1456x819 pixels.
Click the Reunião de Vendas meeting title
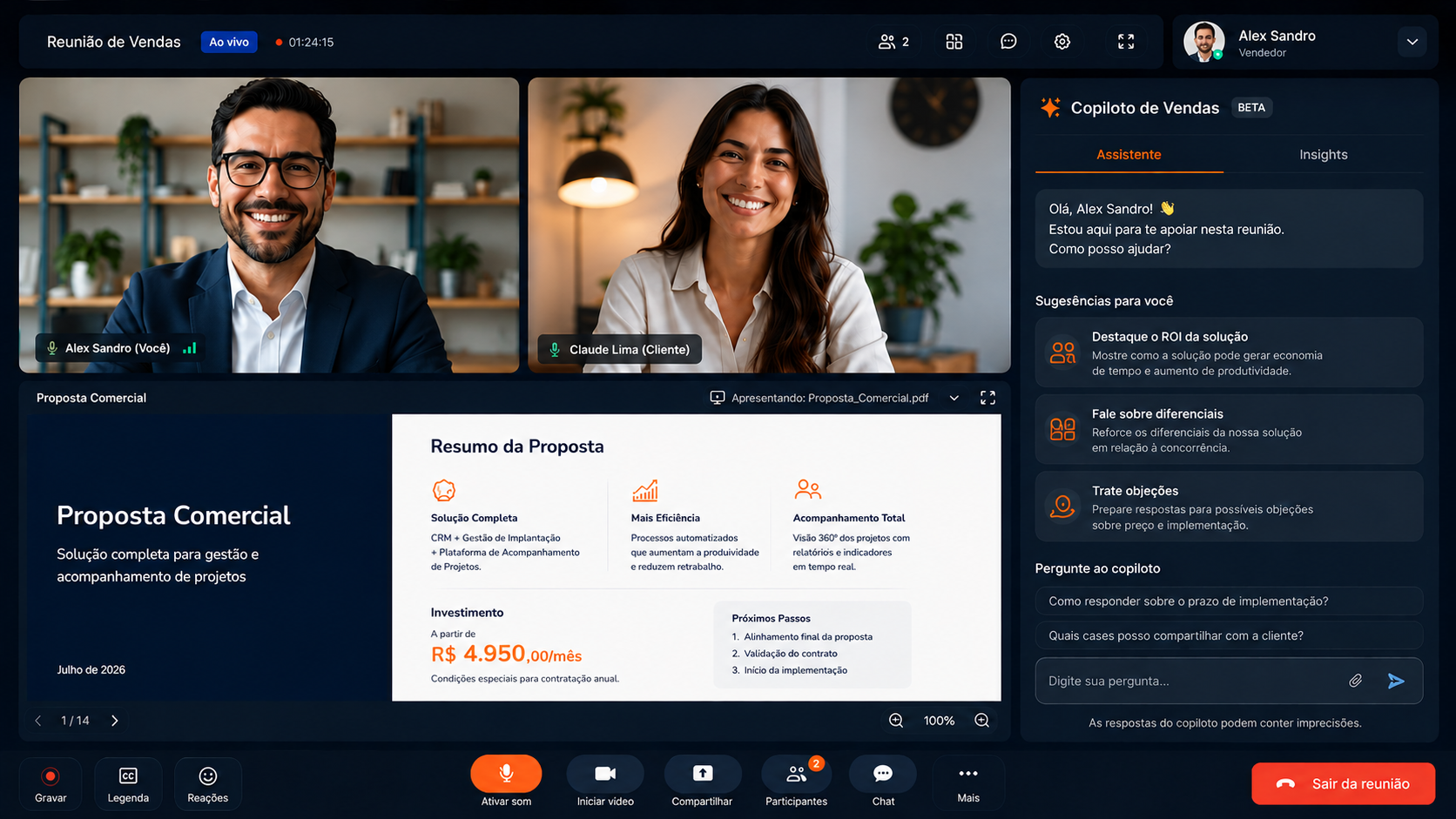(x=114, y=42)
